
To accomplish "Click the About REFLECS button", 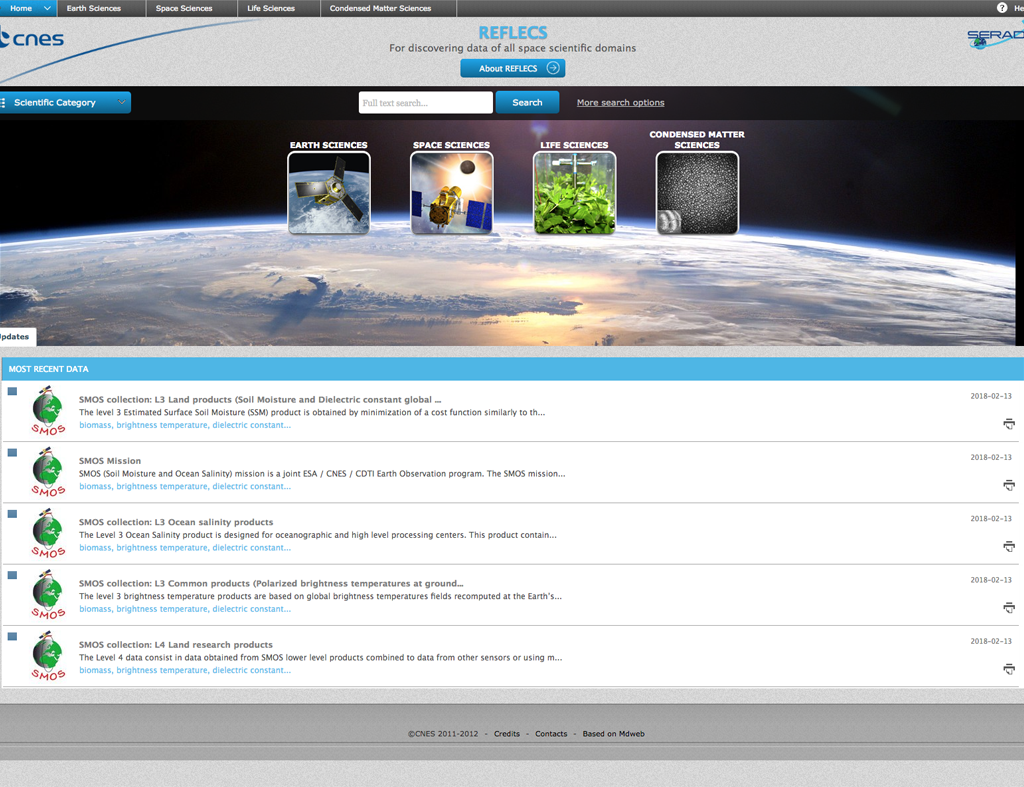I will (x=512, y=68).
